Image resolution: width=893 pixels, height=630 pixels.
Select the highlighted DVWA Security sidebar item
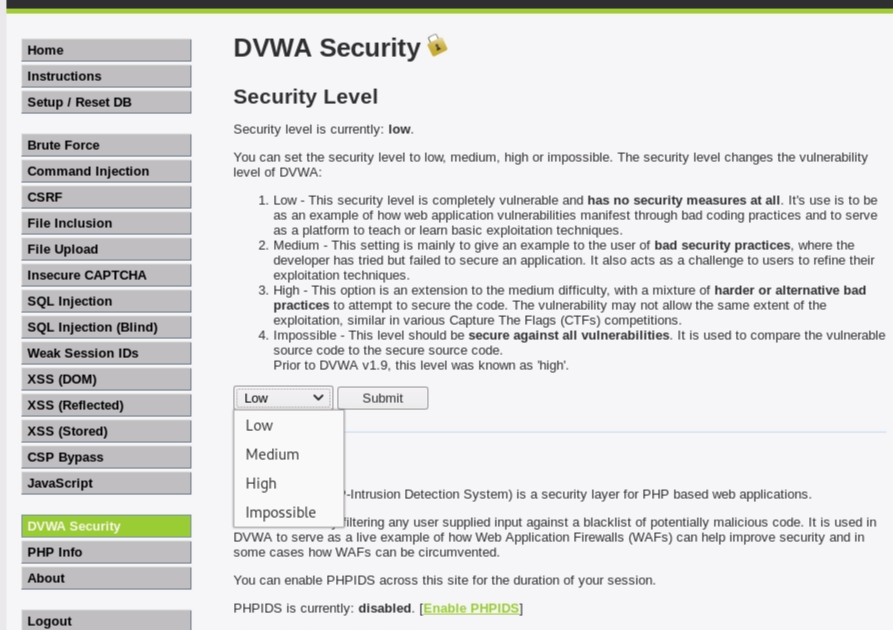coord(106,526)
